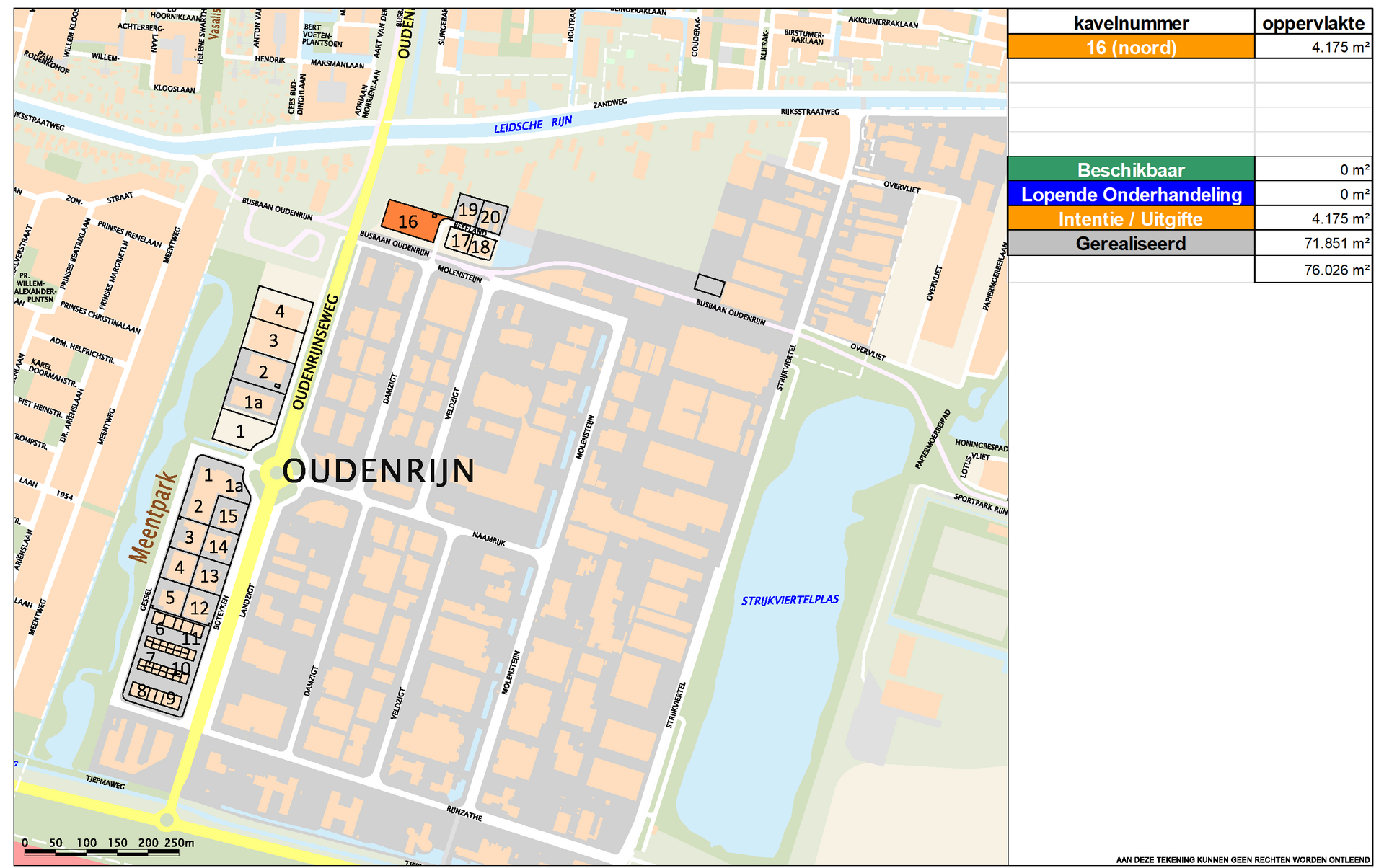Click the orange 'Intentie / Uitgifte' legend swatch
Viewport: 1384px width, 868px height.
tap(1131, 218)
